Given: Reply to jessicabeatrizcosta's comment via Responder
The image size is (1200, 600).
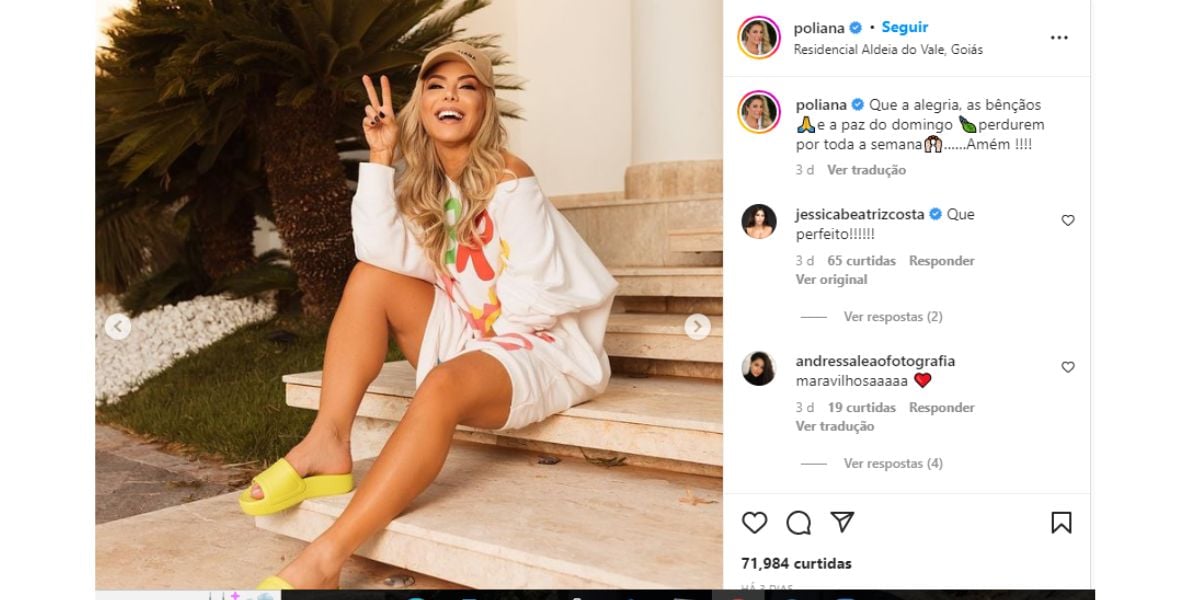Looking at the screenshot, I should coord(941,261).
